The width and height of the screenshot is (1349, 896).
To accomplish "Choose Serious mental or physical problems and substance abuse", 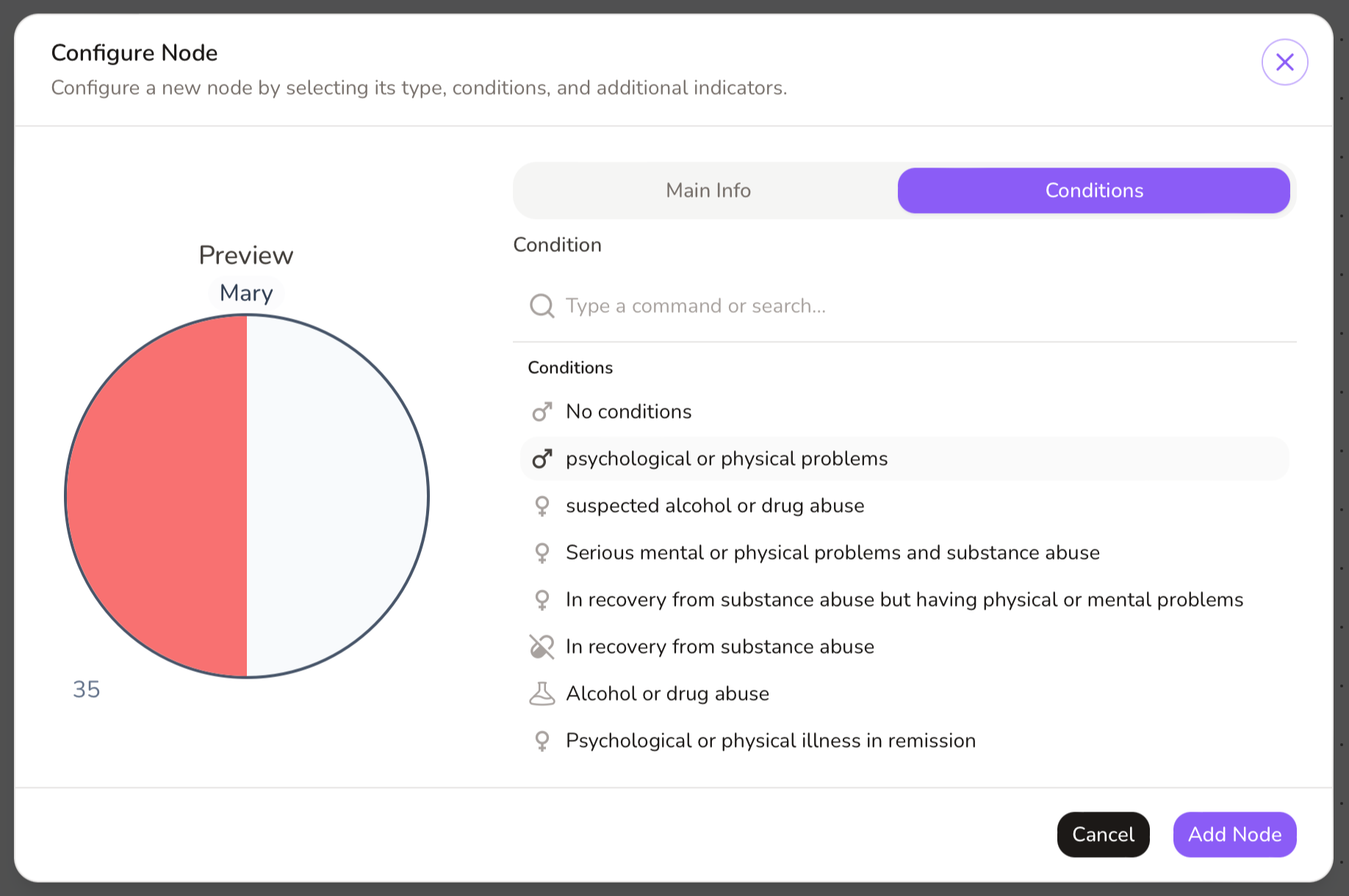I will click(832, 553).
